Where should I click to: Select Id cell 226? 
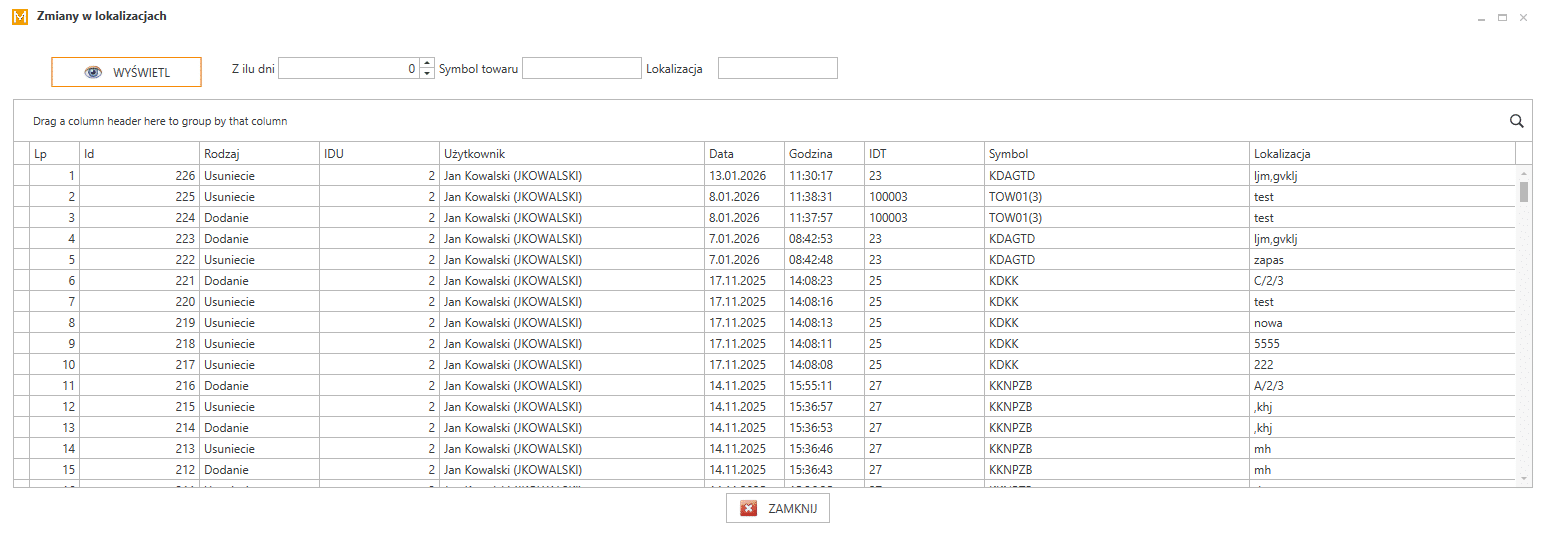139,176
